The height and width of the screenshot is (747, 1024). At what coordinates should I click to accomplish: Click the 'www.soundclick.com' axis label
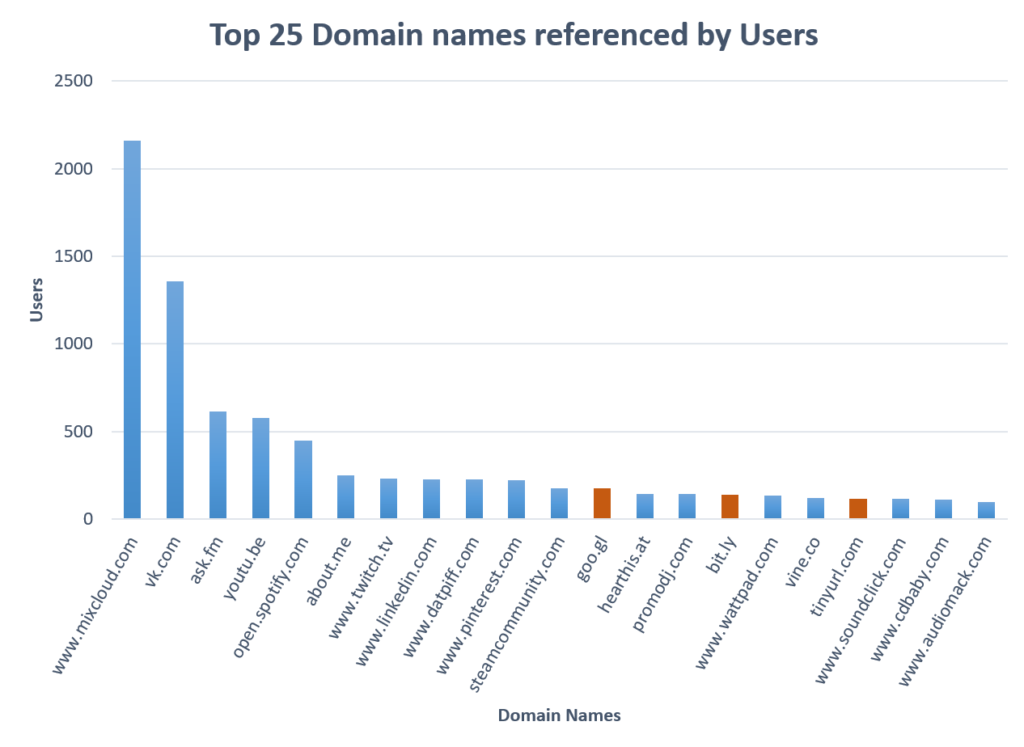861,610
